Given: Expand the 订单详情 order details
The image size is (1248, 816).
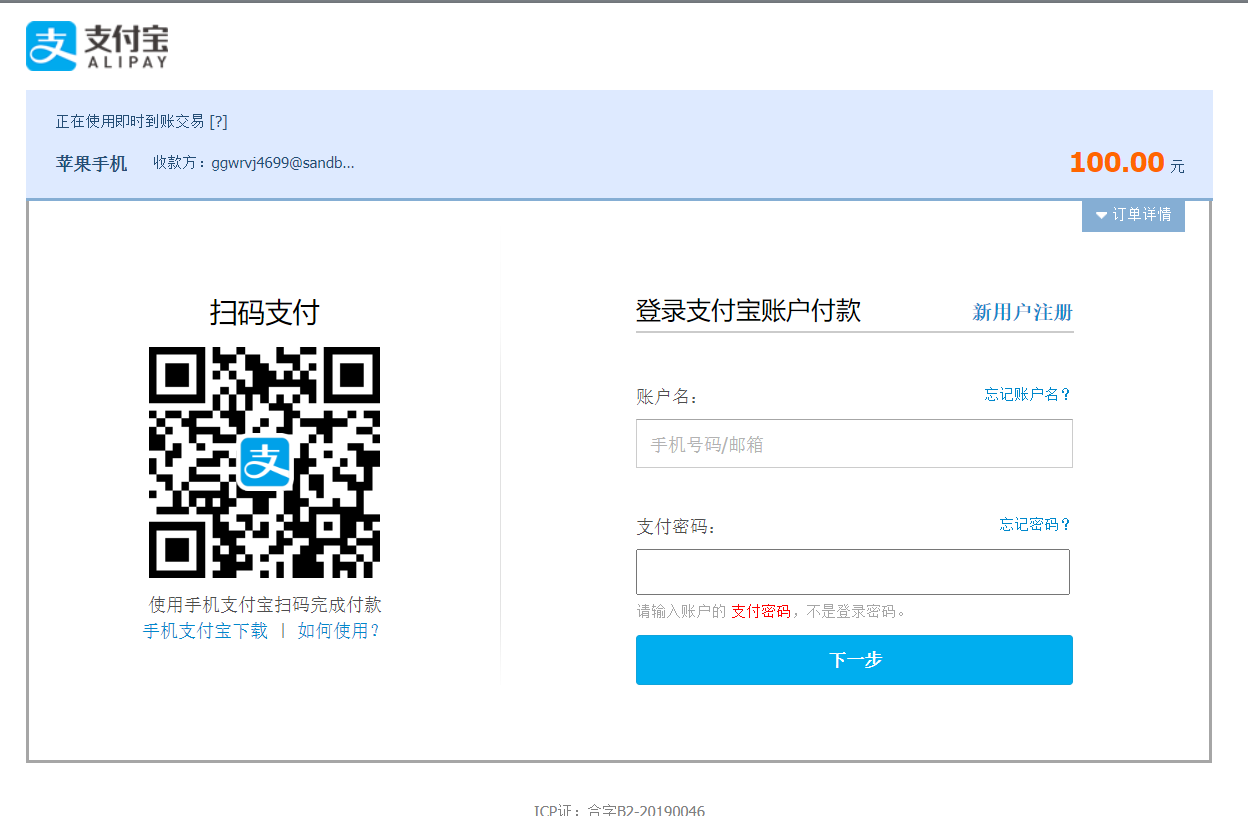Looking at the screenshot, I should coord(1133,215).
